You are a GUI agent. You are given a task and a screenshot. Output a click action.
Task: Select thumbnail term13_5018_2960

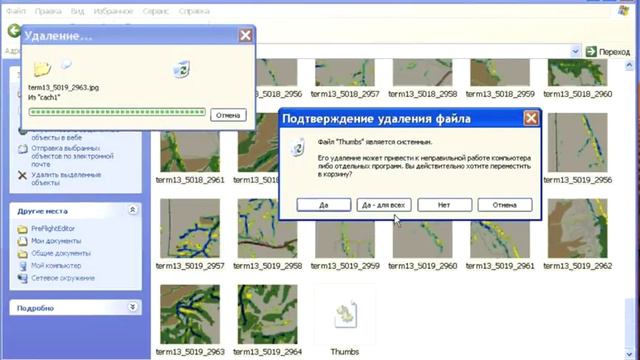[578, 72]
